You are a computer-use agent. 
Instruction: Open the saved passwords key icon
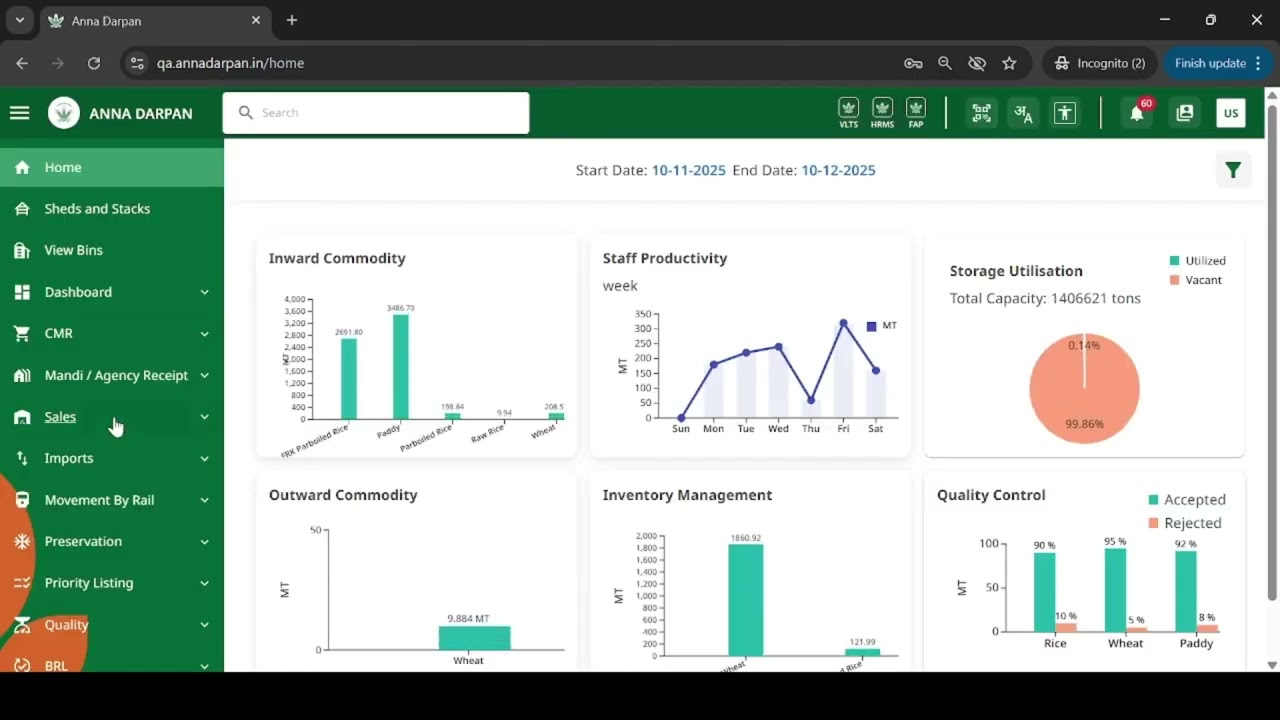pyautogui.click(x=913, y=63)
